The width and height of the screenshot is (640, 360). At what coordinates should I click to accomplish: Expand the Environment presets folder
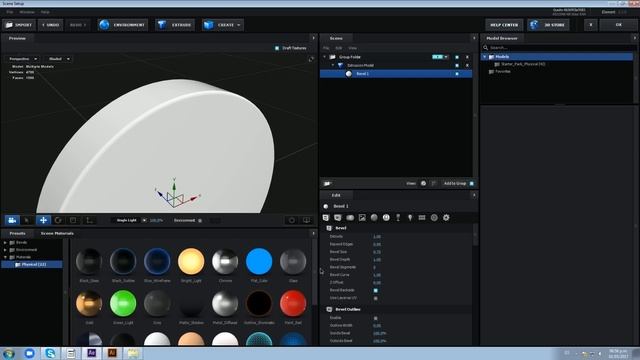pyautogui.click(x=5, y=250)
